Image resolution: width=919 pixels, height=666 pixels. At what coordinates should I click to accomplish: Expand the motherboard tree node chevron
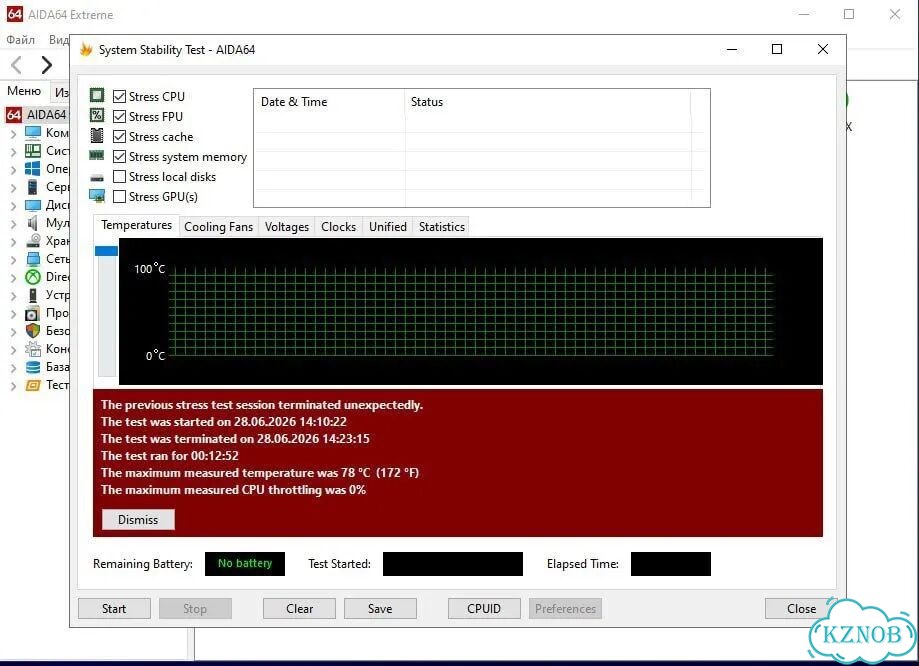point(13,152)
